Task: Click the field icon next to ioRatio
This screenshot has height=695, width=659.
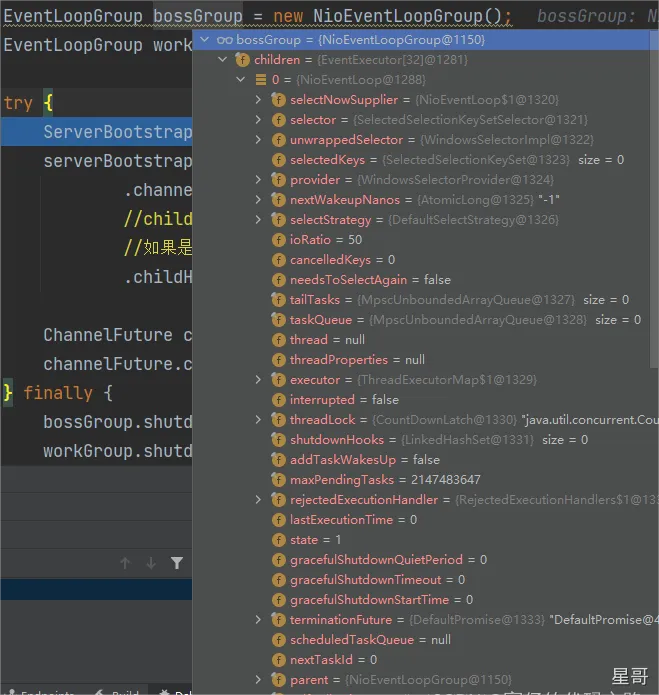Action: click(x=279, y=240)
